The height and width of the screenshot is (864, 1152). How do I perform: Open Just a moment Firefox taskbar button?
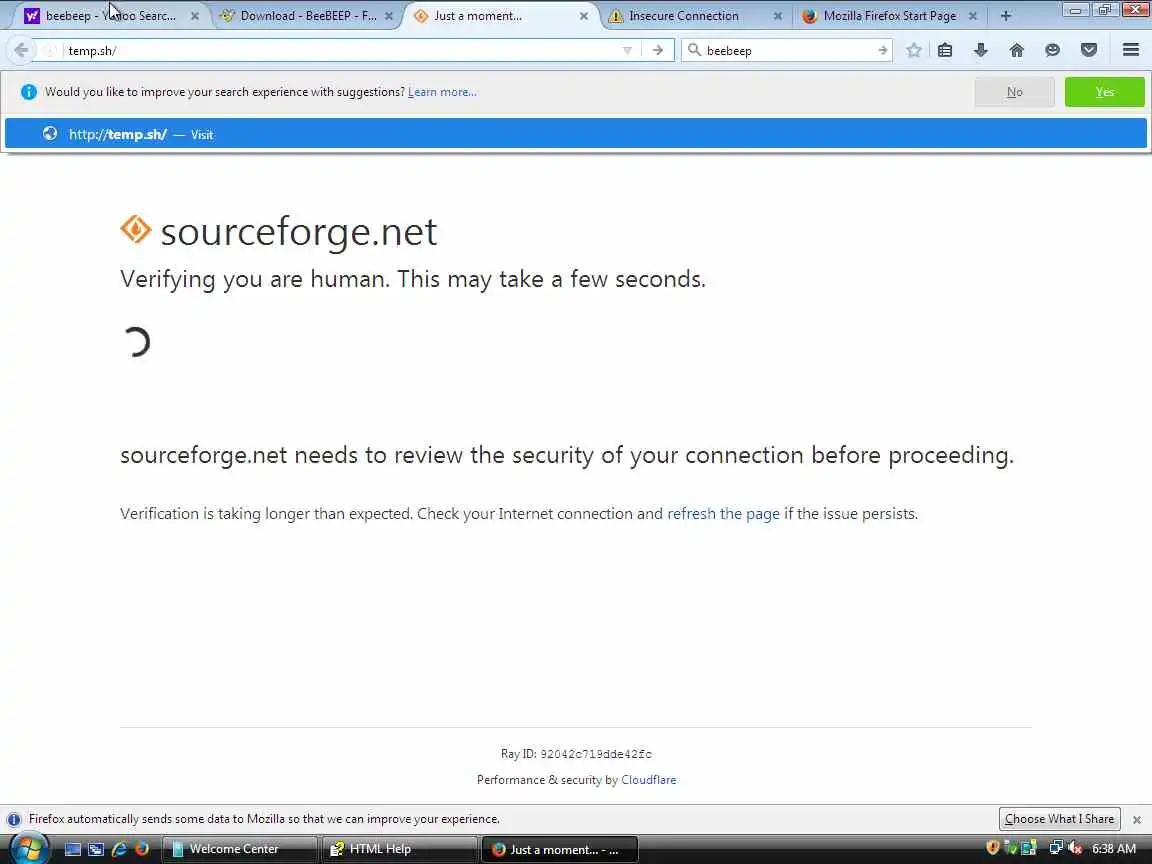pyautogui.click(x=559, y=849)
